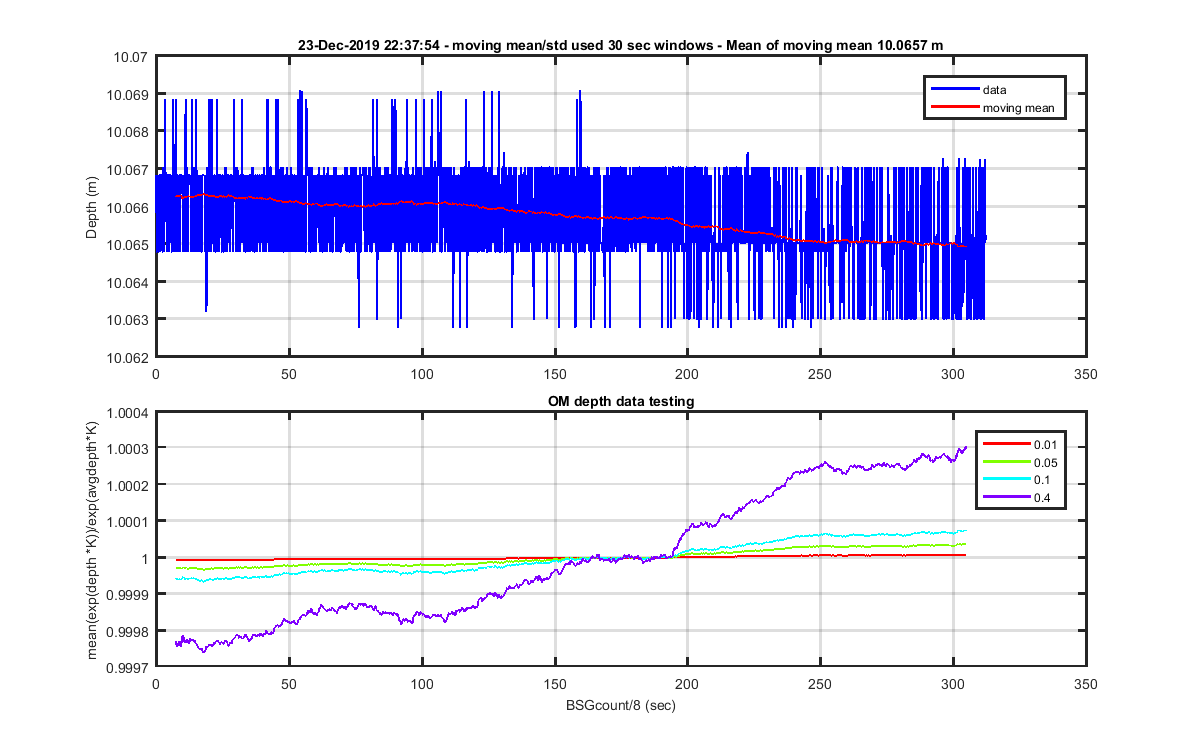
Task: Click the 350 x-tick of the top plot
Action: click(1086, 374)
